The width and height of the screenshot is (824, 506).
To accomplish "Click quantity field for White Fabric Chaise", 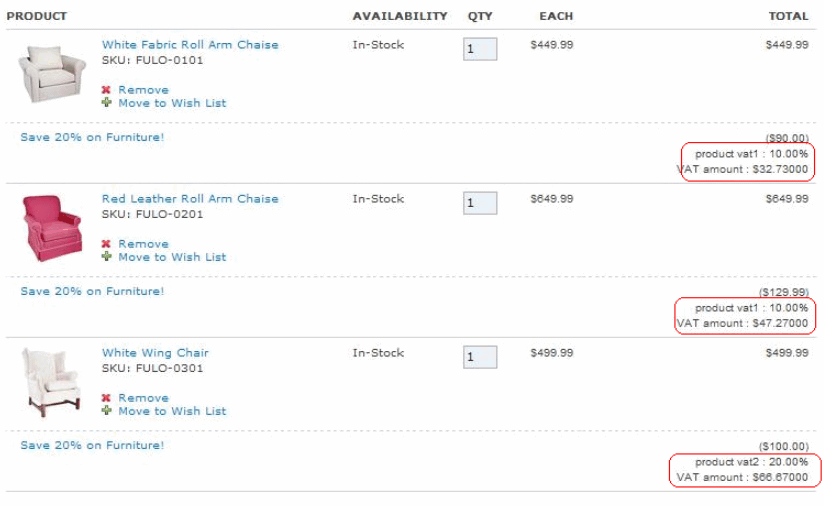I will [x=480, y=49].
